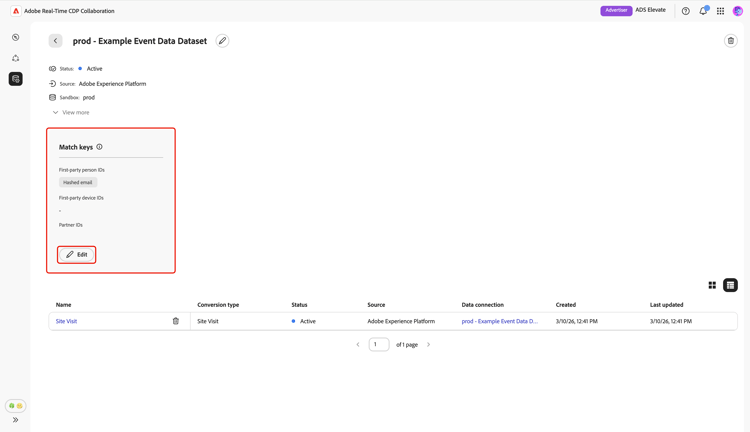Delete the Site Visit row with its trash icon
Image resolution: width=750 pixels, height=432 pixels.
click(x=176, y=321)
